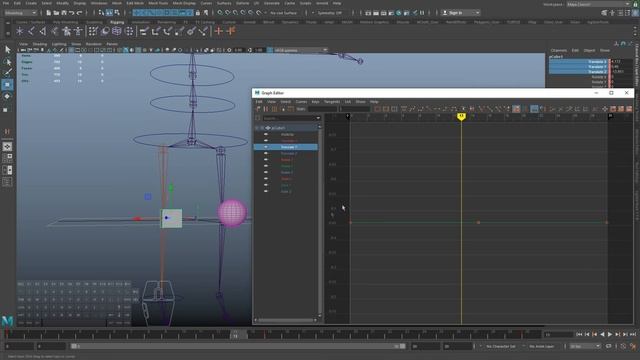Click the Create IK Handle shelf icon
Viewport: 640px width, 360px height.
pyautogui.click(x=43, y=31)
